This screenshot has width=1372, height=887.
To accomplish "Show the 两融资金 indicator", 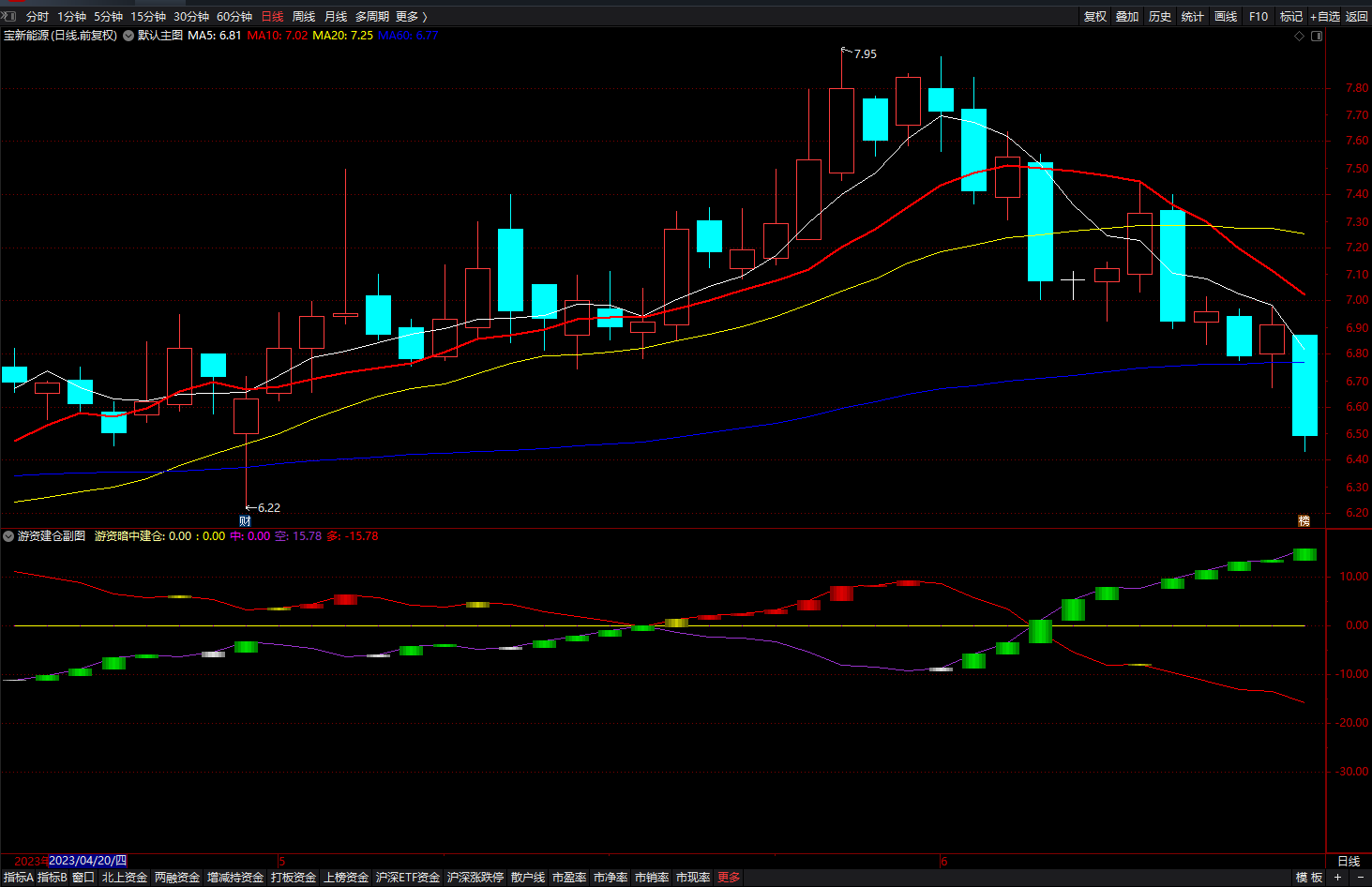I will [177, 878].
